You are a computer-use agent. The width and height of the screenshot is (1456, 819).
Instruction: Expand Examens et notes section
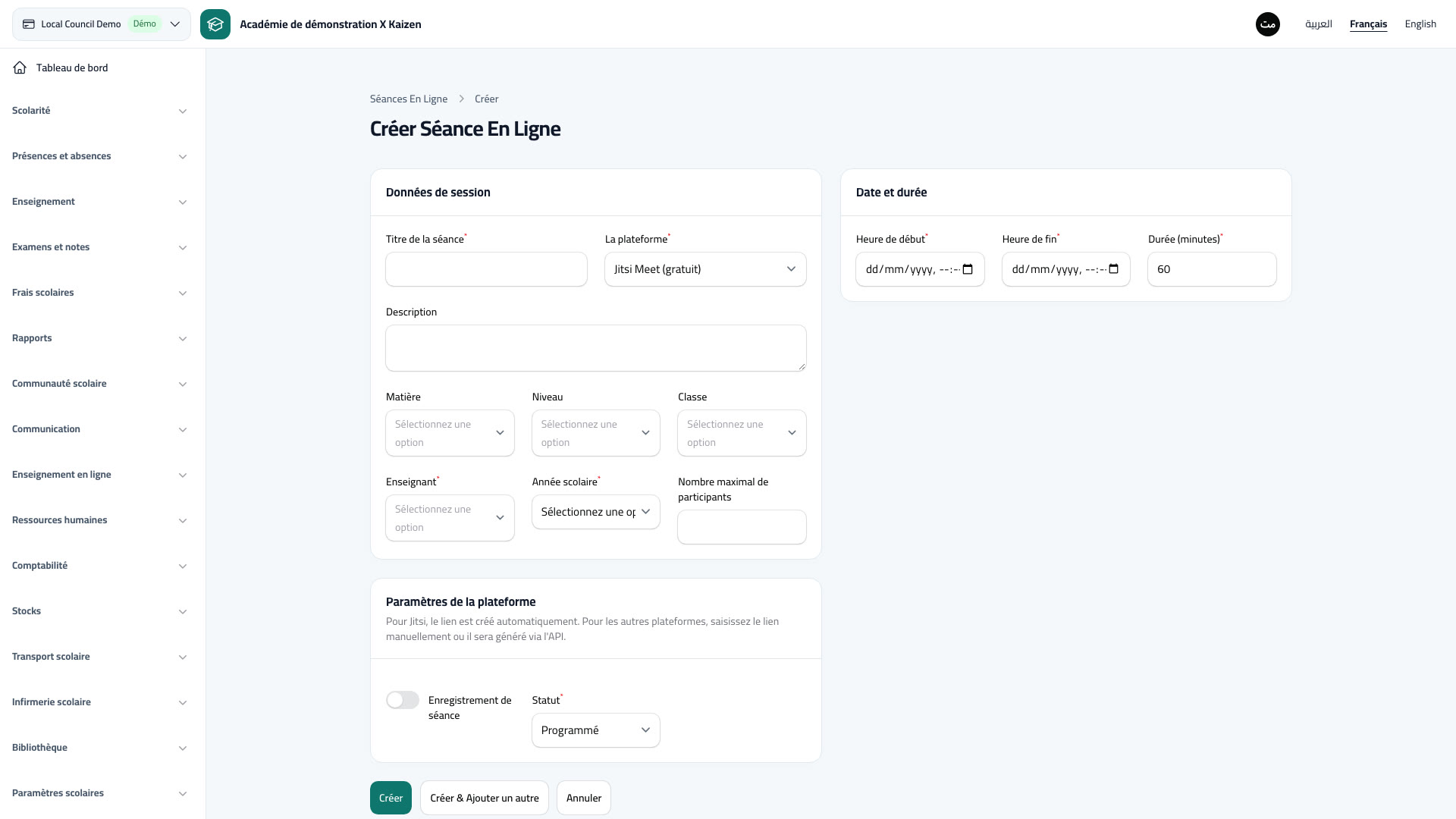[x=99, y=247]
